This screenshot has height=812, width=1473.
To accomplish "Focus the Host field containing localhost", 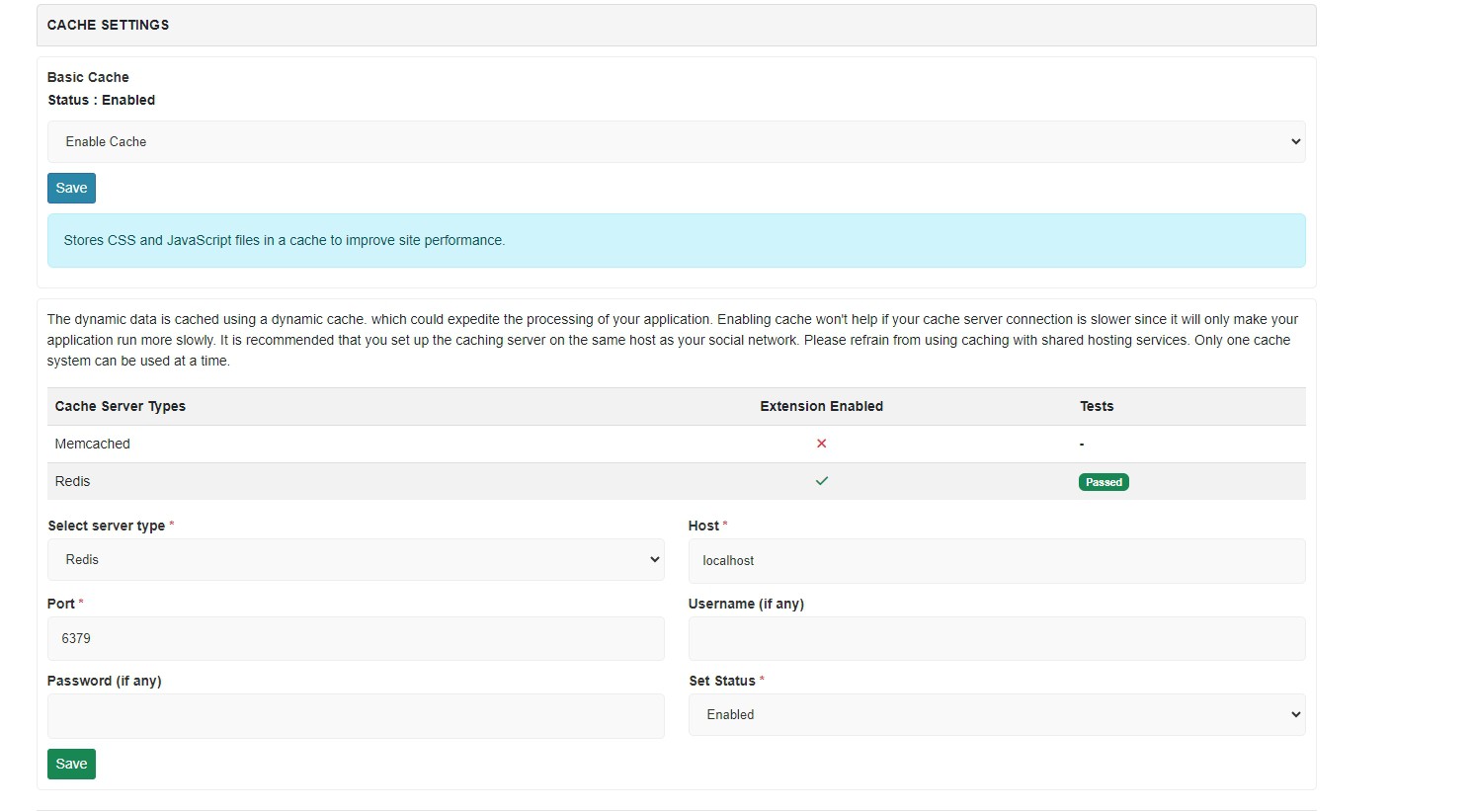I will coord(996,560).
